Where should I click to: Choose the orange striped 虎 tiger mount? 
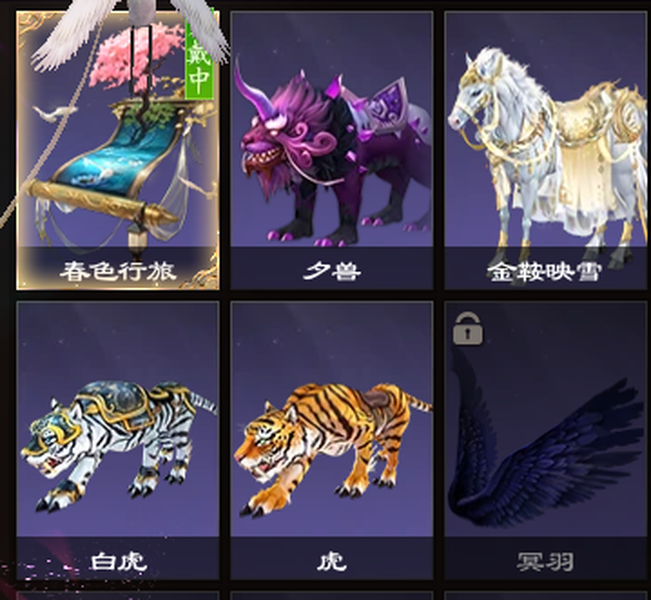coord(332,441)
